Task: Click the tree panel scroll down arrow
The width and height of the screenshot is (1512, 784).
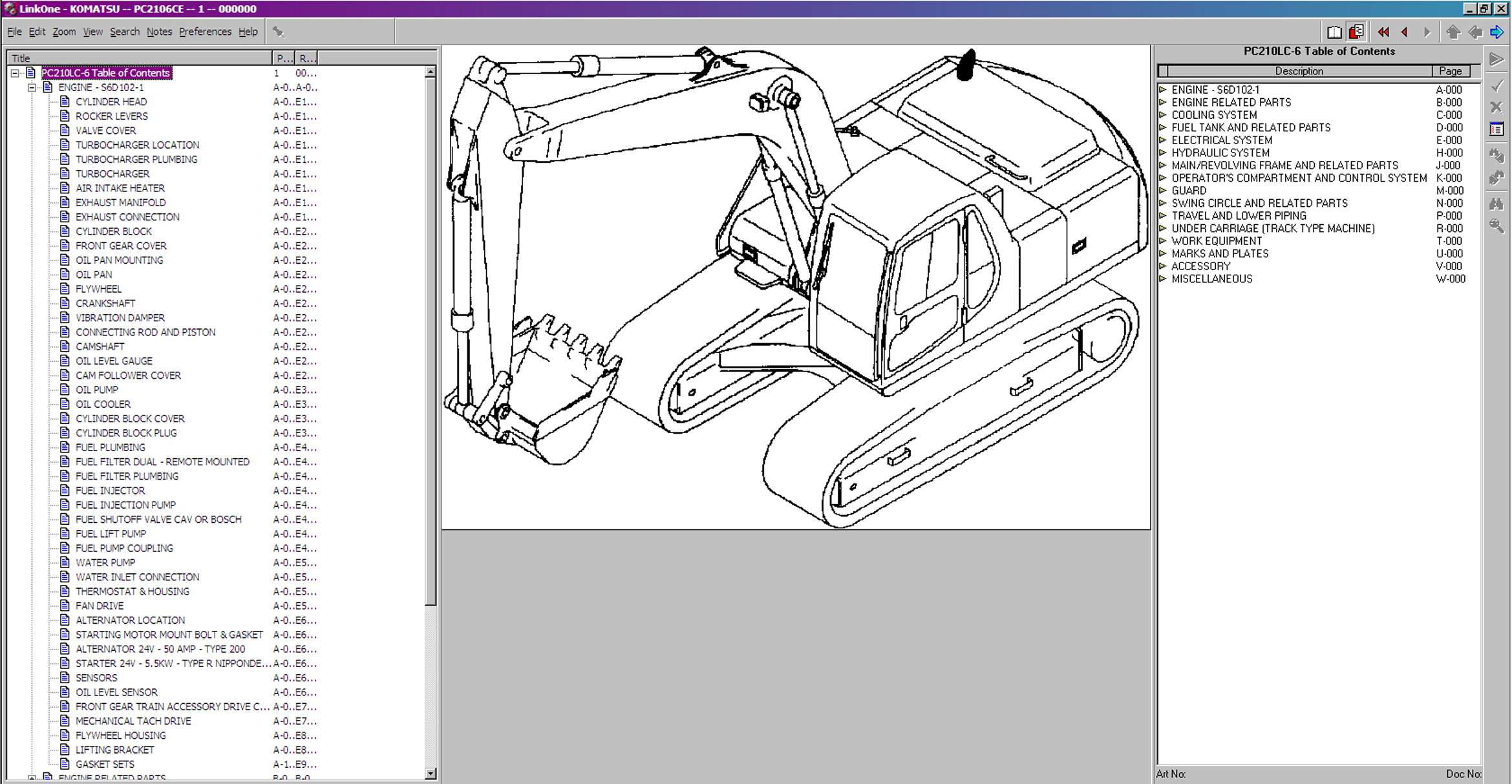Action: click(x=431, y=773)
